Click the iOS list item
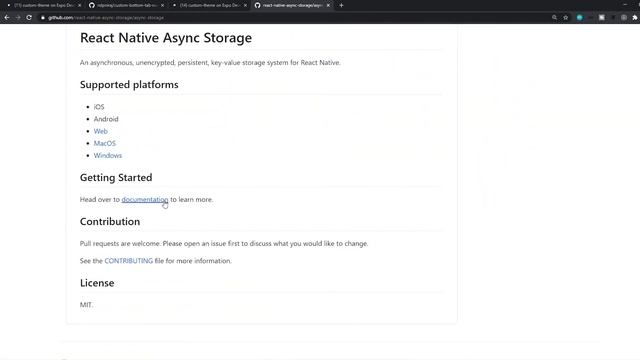Viewport: 640px width, 360px height. pyautogui.click(x=99, y=107)
